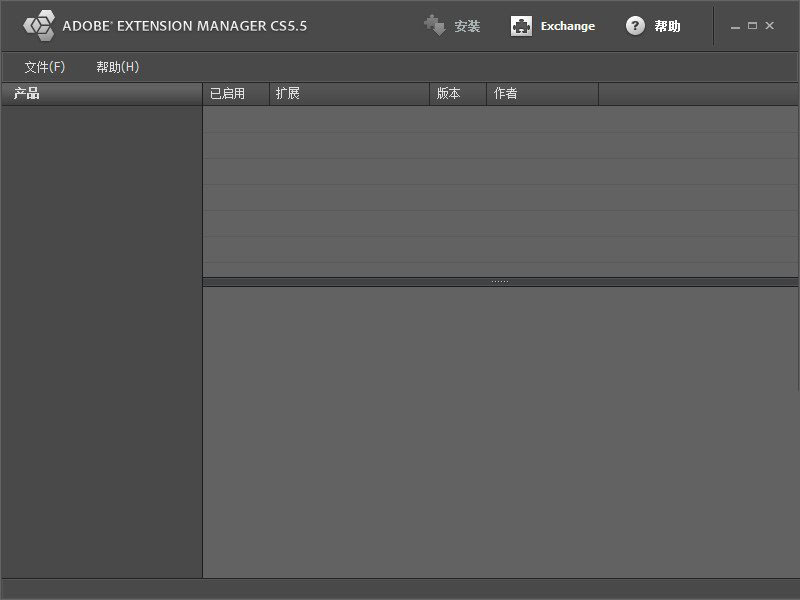
Task: Click the Adobe Extension Manager logo icon
Action: [39, 26]
